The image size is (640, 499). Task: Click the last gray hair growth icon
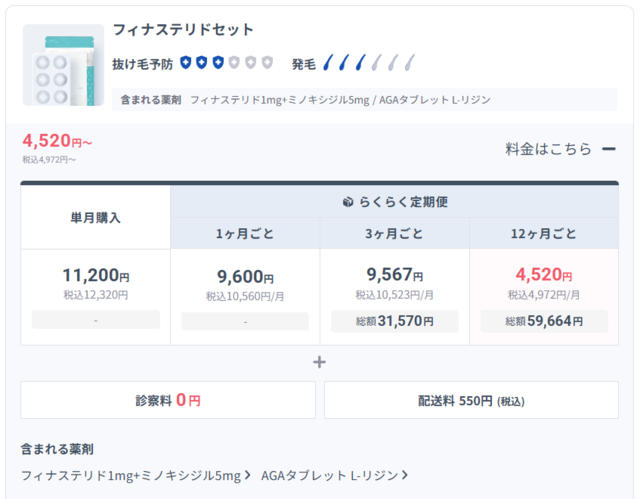409,63
